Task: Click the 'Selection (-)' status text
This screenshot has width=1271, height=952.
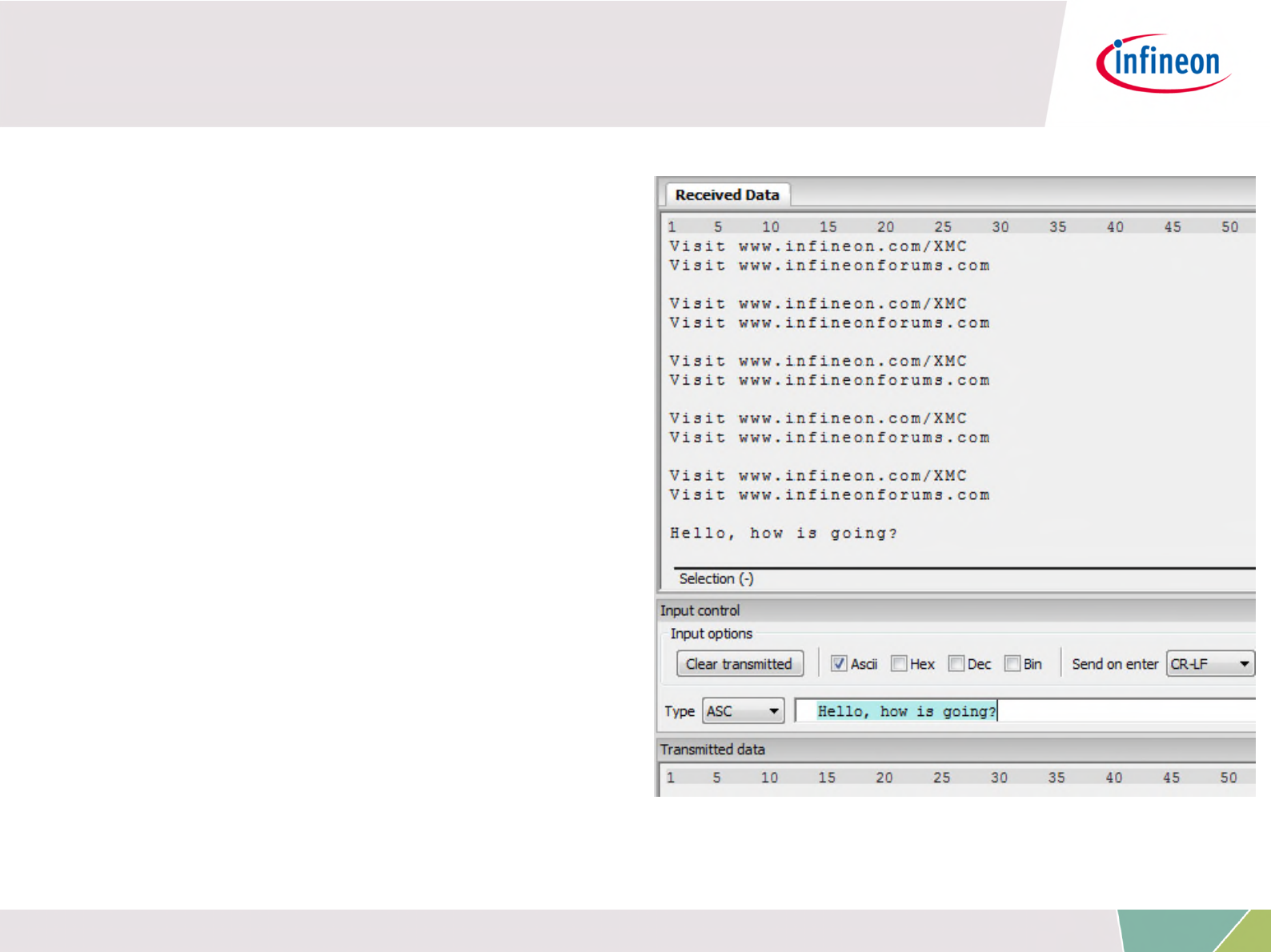Action: [716, 579]
